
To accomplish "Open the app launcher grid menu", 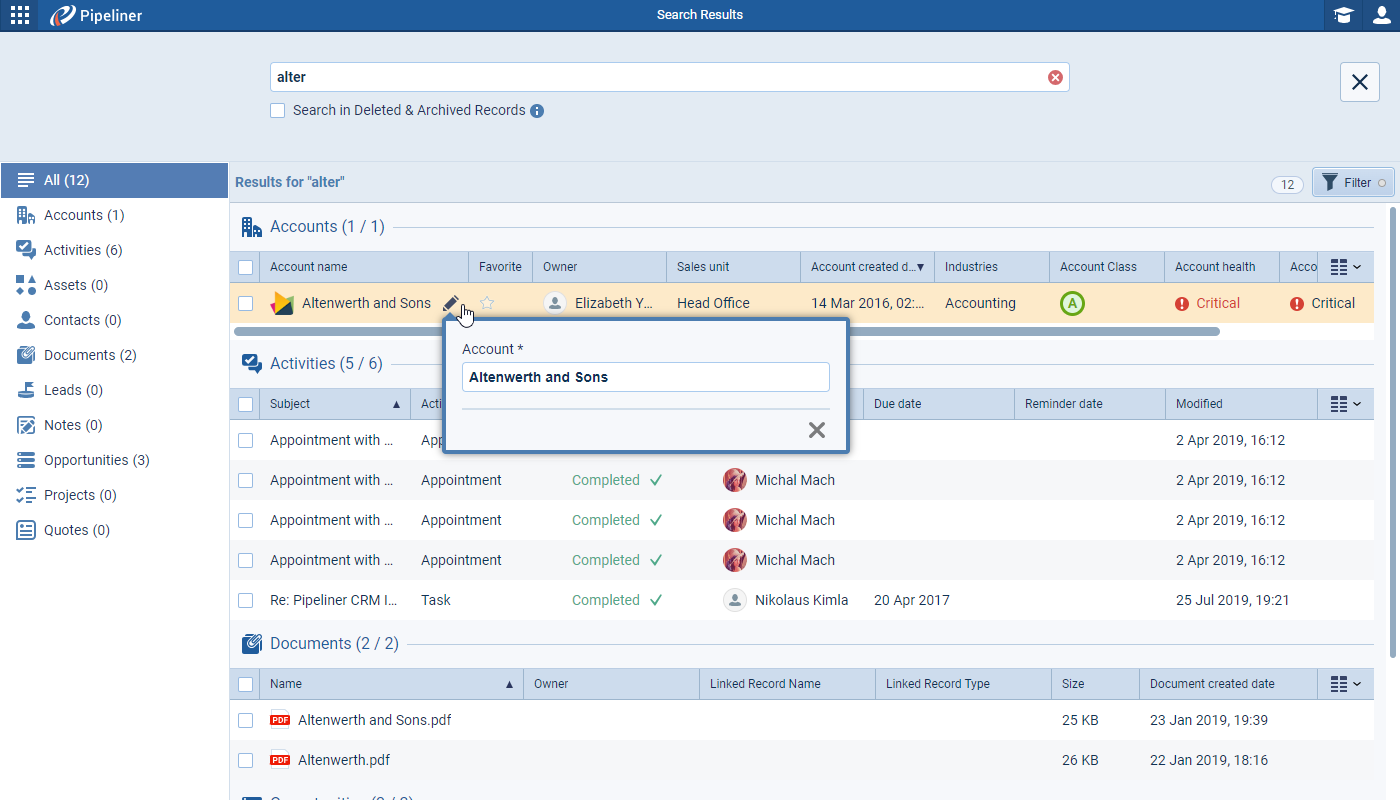I will (19, 15).
